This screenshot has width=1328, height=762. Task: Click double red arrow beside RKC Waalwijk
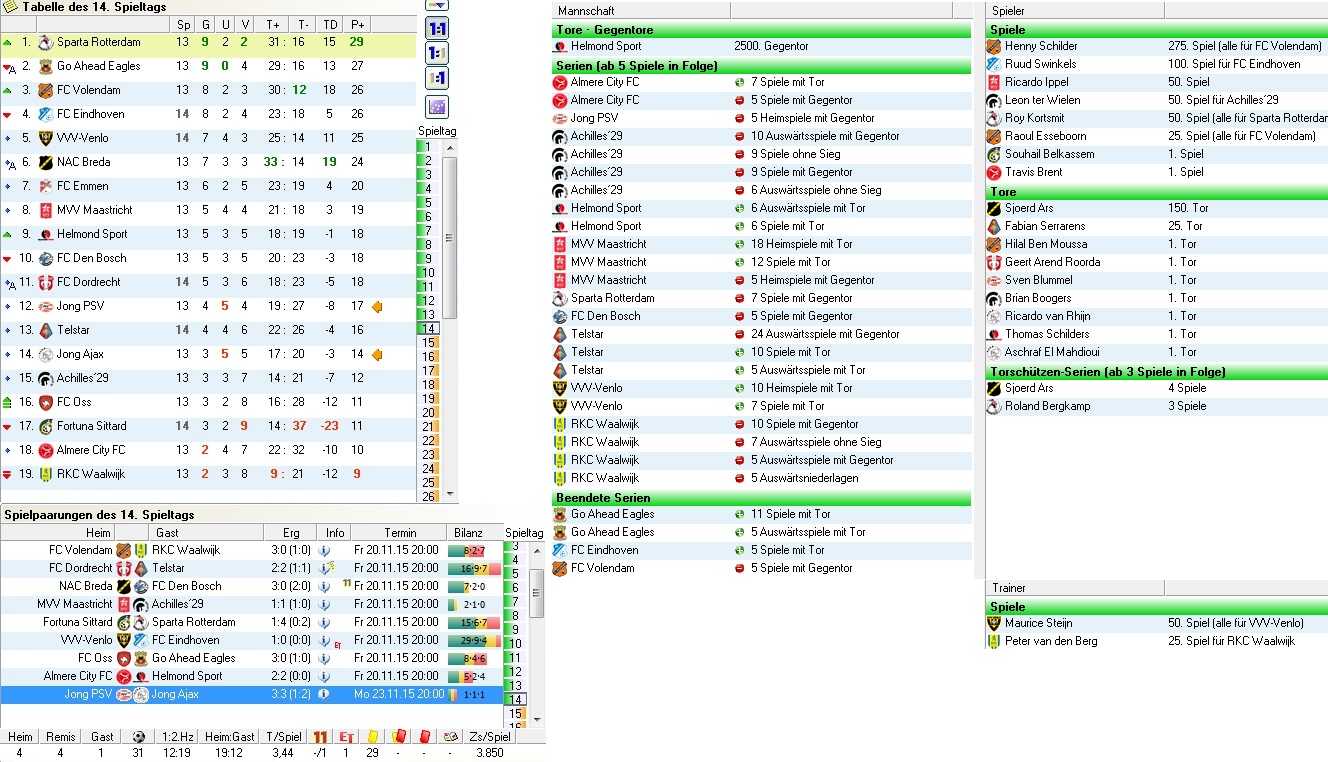coord(8,474)
